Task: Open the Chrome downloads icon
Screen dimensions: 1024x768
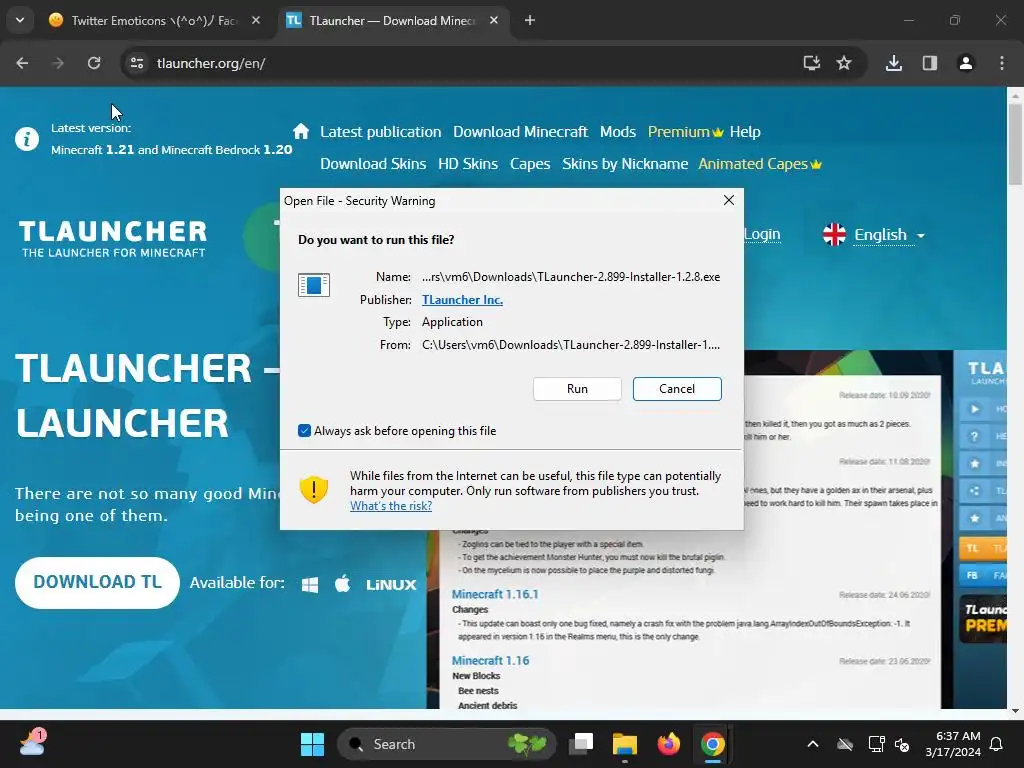Action: click(894, 63)
